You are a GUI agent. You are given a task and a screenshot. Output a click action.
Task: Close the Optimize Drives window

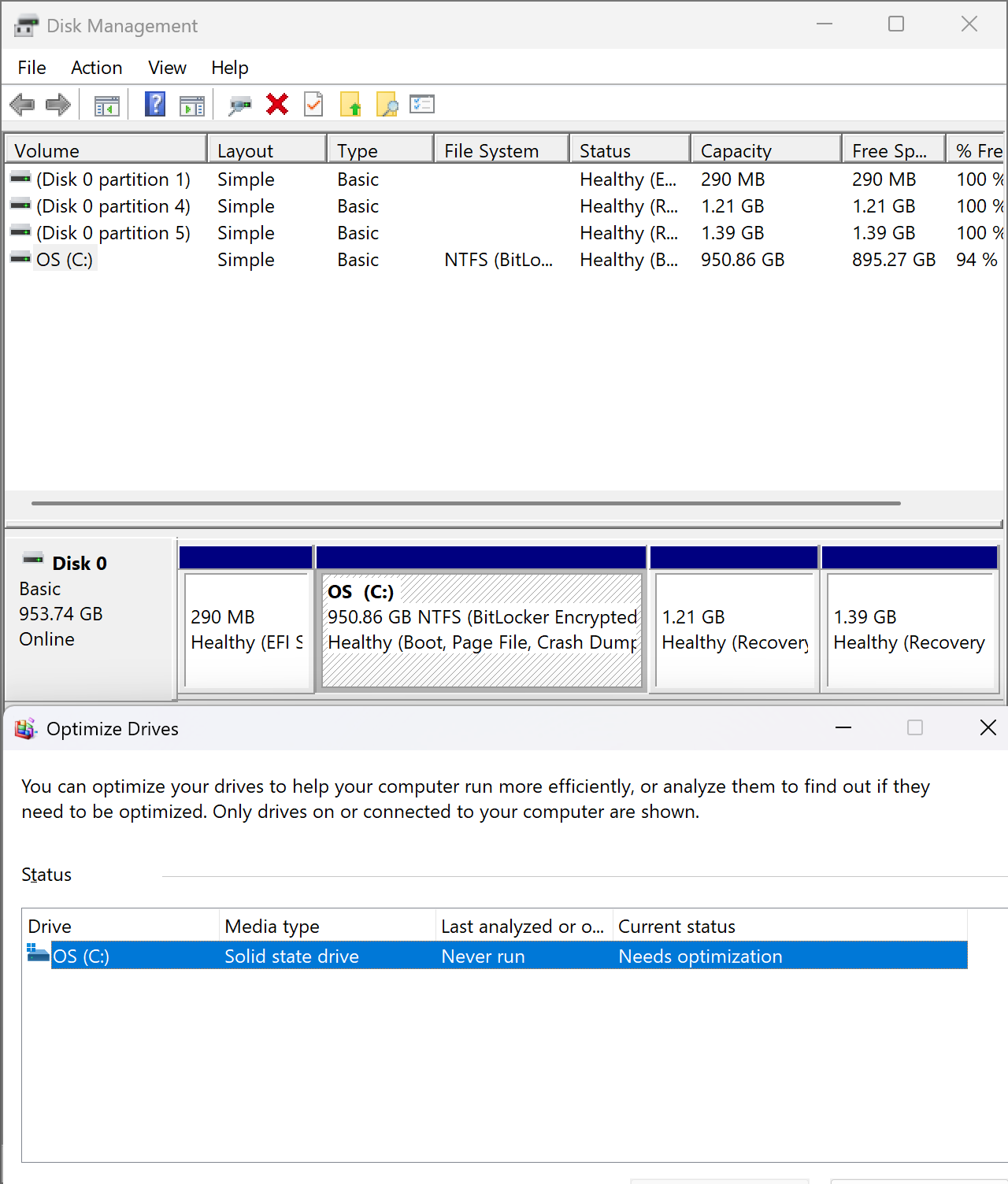[988, 727]
